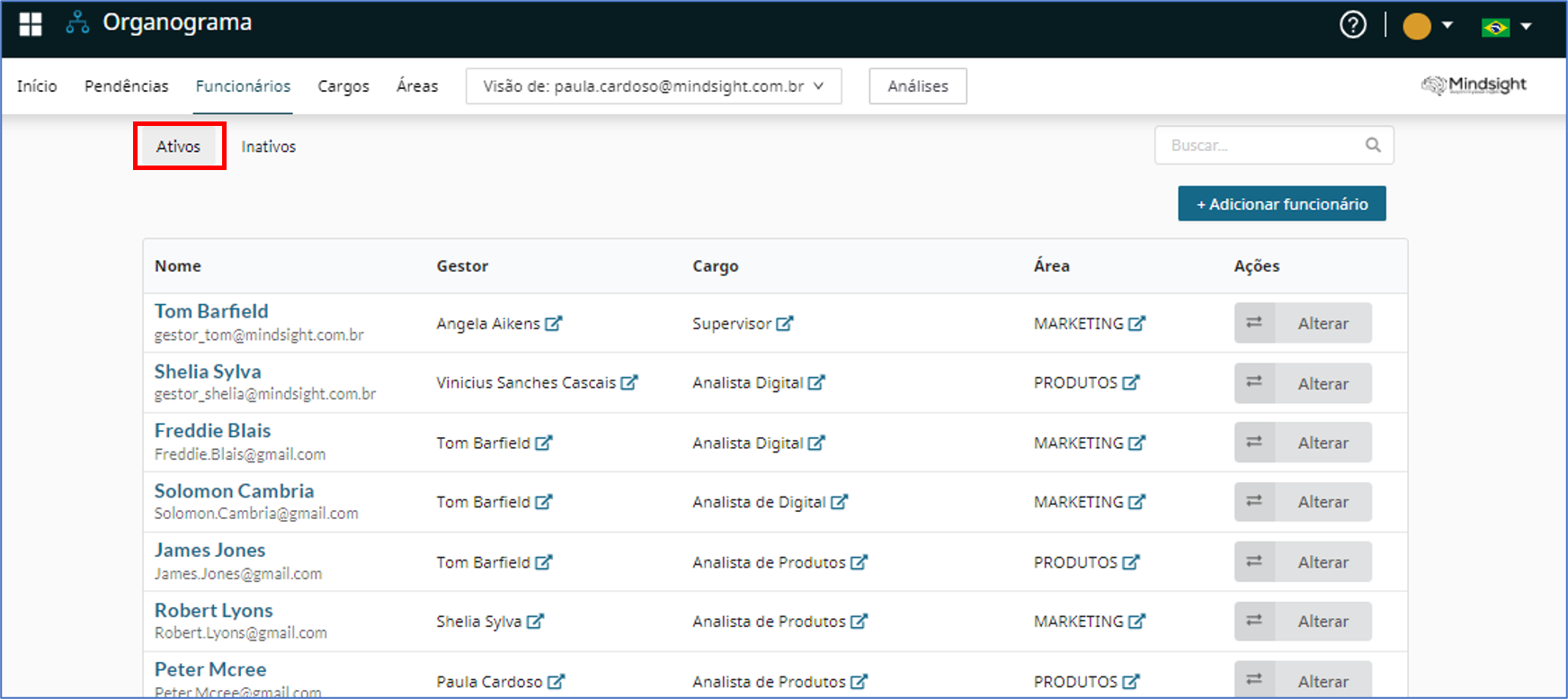Open Robert Lyons employee name link

(213, 611)
